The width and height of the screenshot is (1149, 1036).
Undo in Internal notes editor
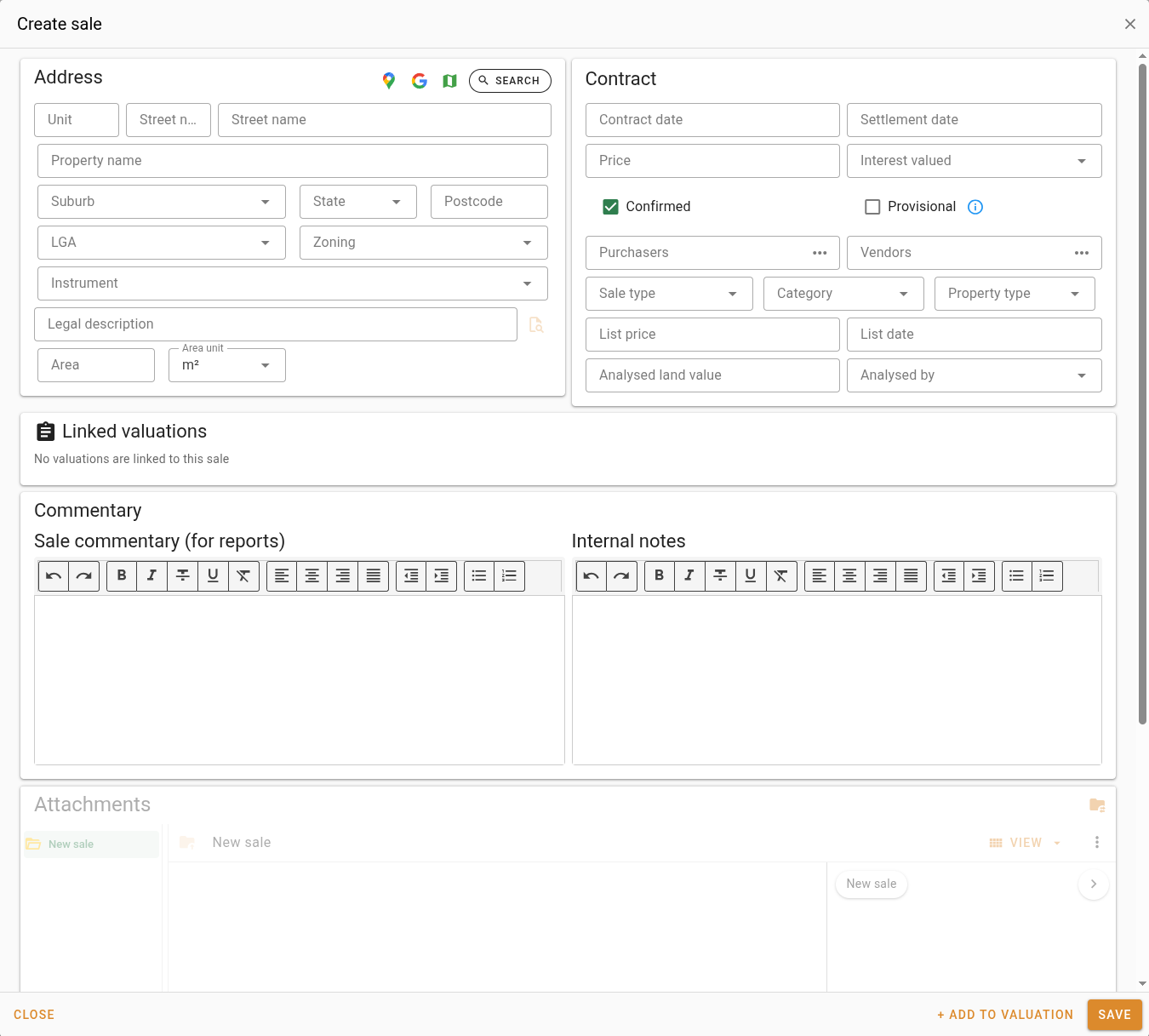[592, 576]
